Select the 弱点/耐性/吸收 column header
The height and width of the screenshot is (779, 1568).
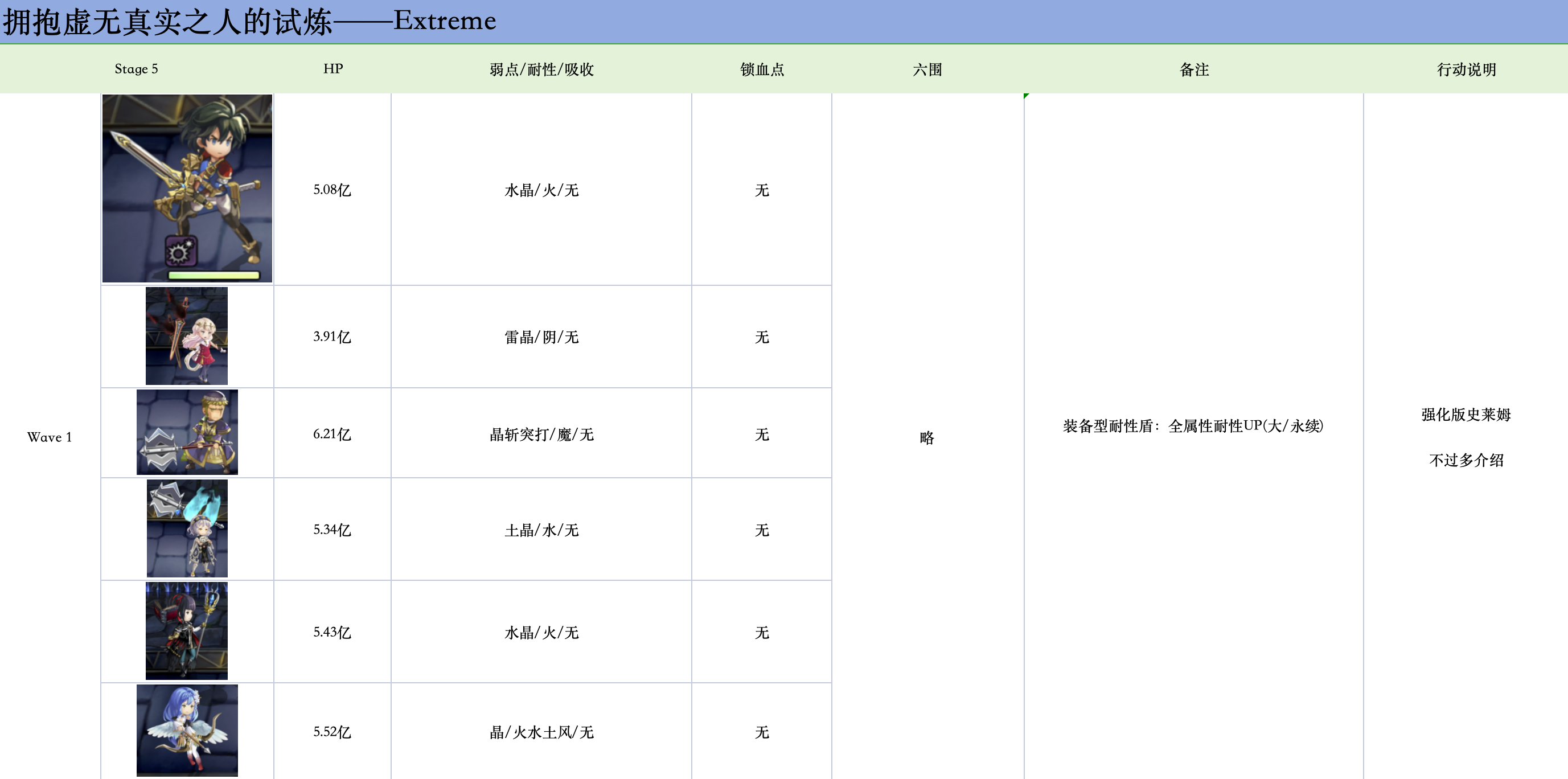[x=541, y=69]
